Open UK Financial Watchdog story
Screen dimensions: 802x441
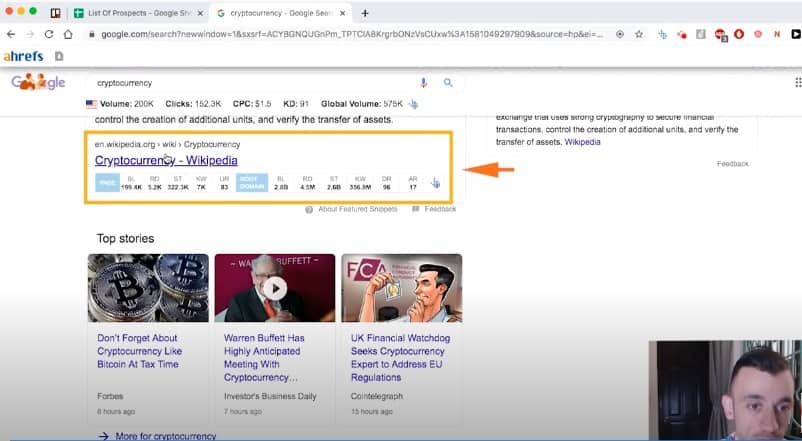400,358
